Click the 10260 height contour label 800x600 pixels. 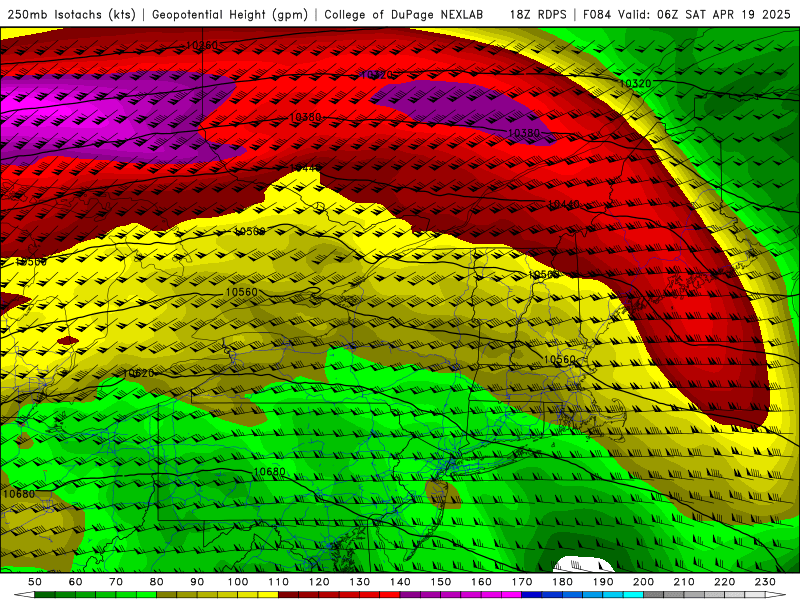202,45
